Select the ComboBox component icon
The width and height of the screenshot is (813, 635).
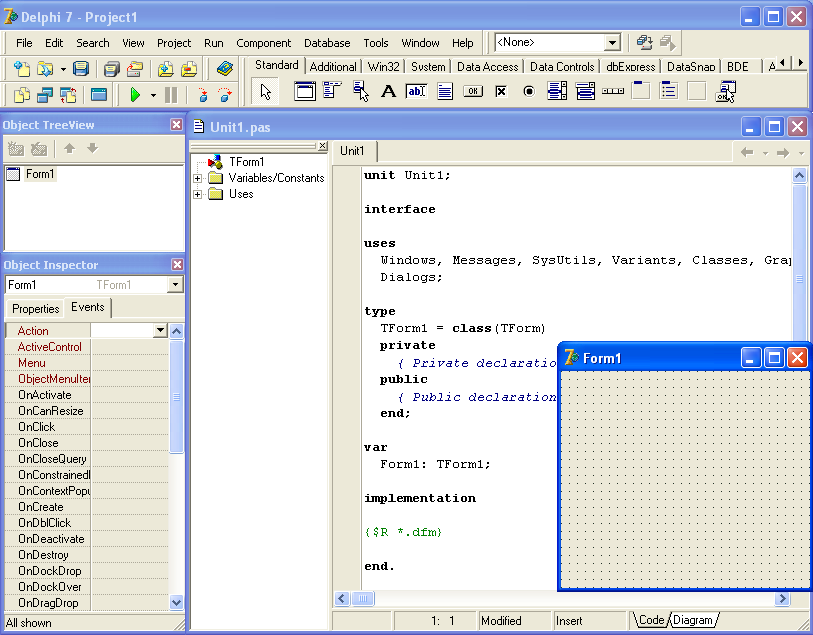click(585, 92)
